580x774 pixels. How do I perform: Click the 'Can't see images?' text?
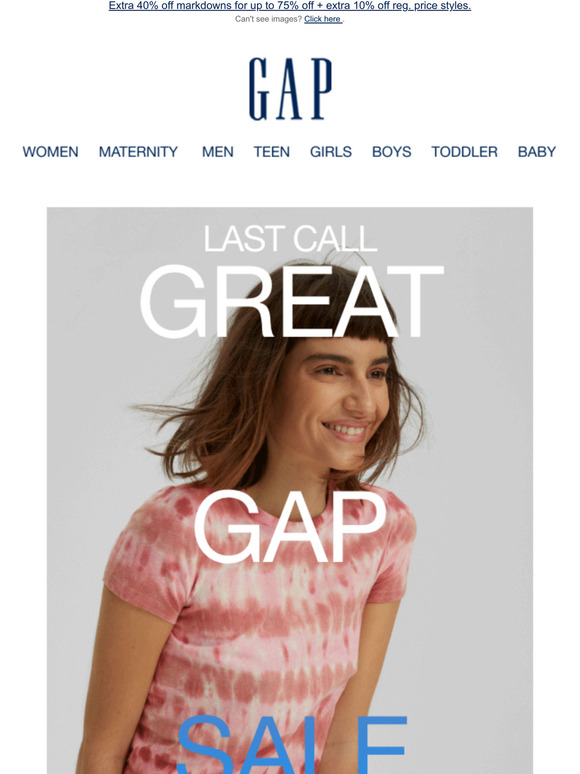[268, 19]
